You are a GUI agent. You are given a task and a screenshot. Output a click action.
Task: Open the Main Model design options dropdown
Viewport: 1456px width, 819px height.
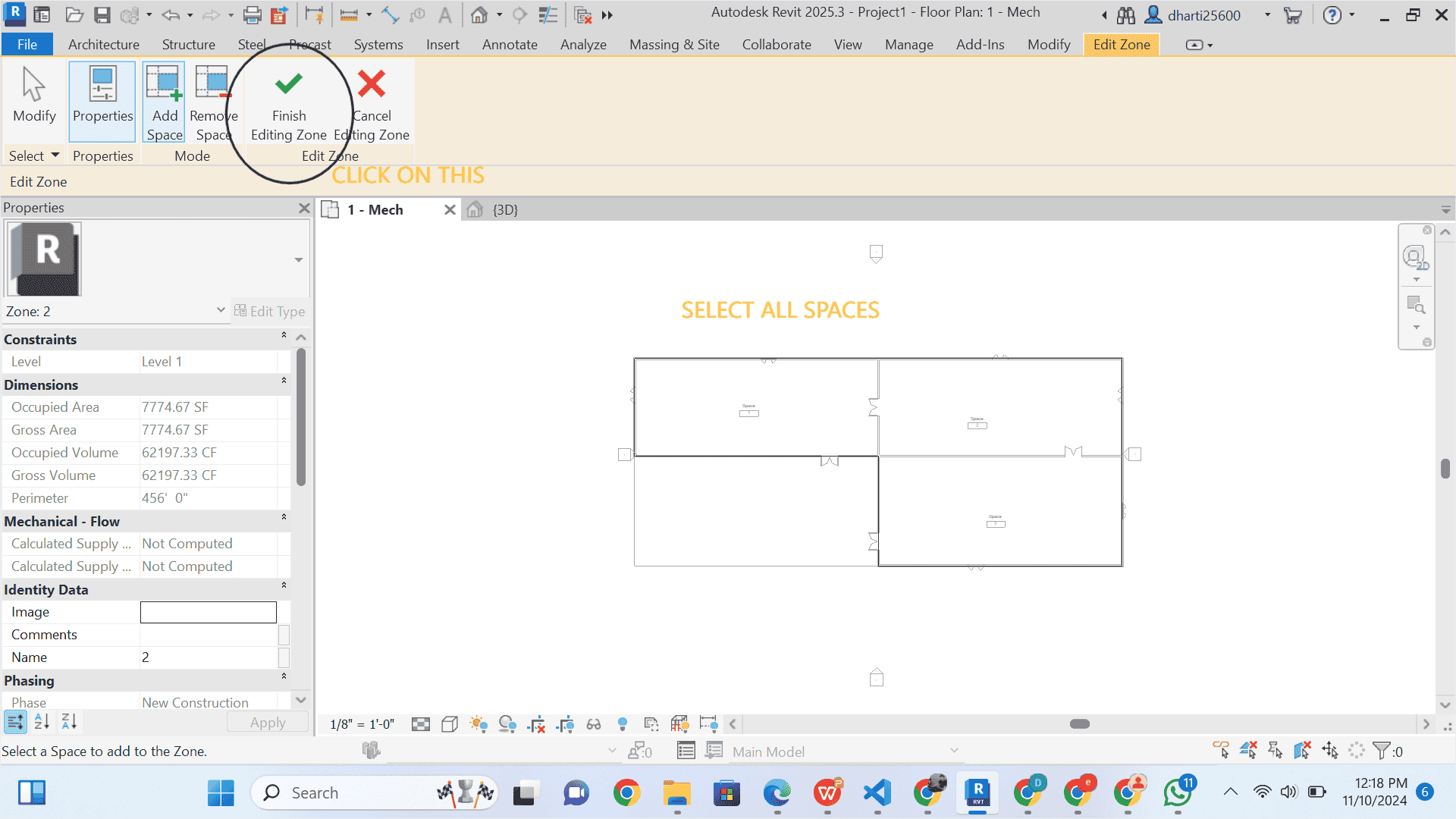[954, 752]
